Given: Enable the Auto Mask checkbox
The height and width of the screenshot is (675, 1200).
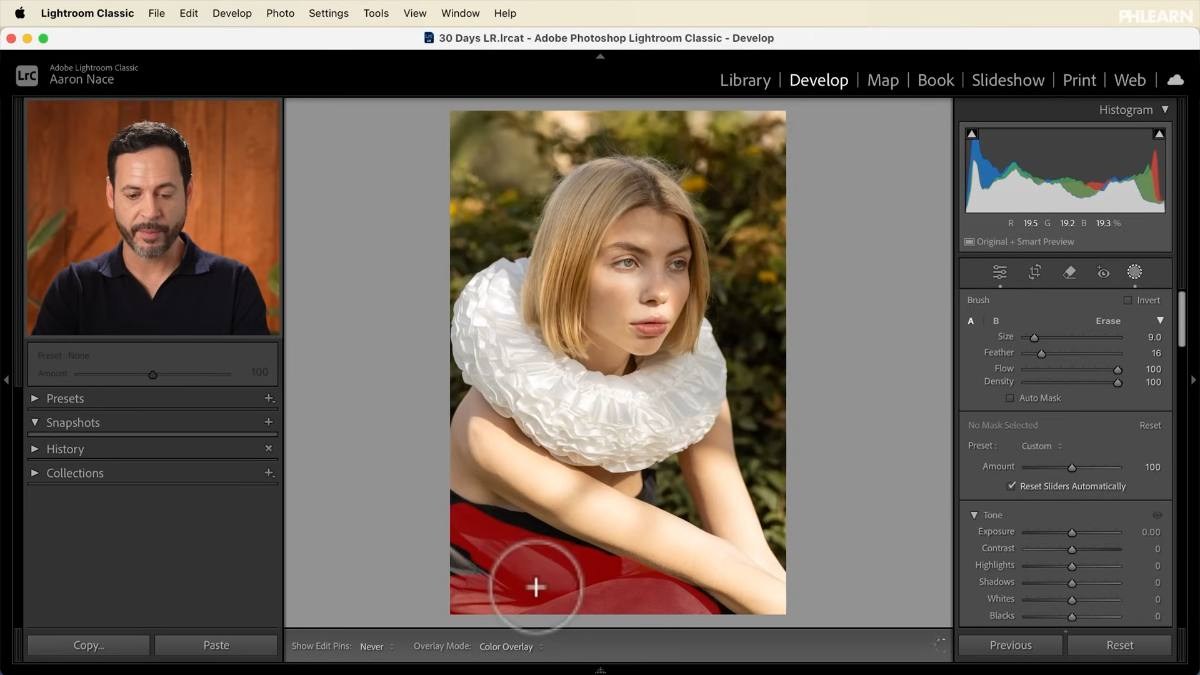Looking at the screenshot, I should point(1009,398).
